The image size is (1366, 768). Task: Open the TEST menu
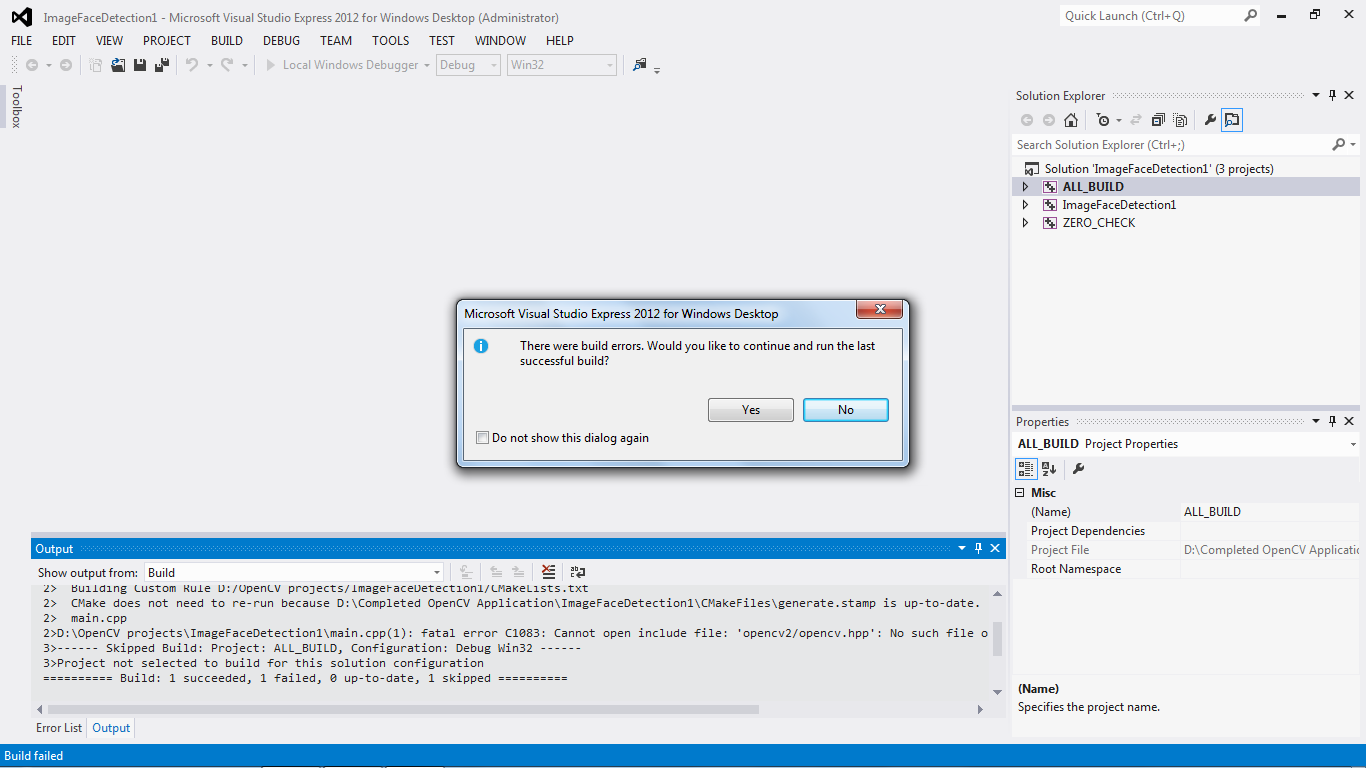(x=442, y=41)
